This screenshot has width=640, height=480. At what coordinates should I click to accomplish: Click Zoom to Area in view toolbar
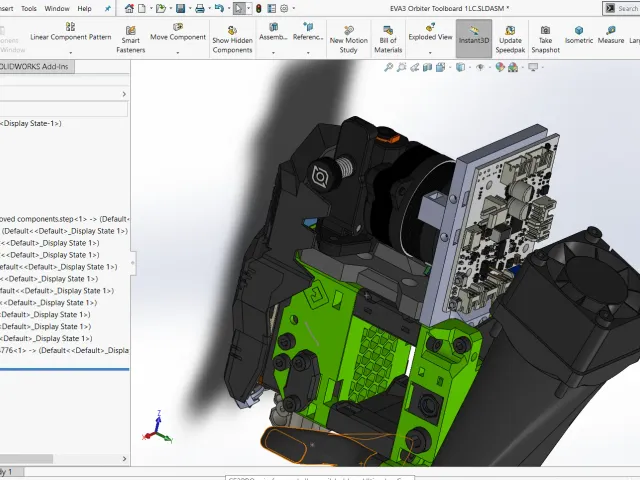click(x=402, y=67)
